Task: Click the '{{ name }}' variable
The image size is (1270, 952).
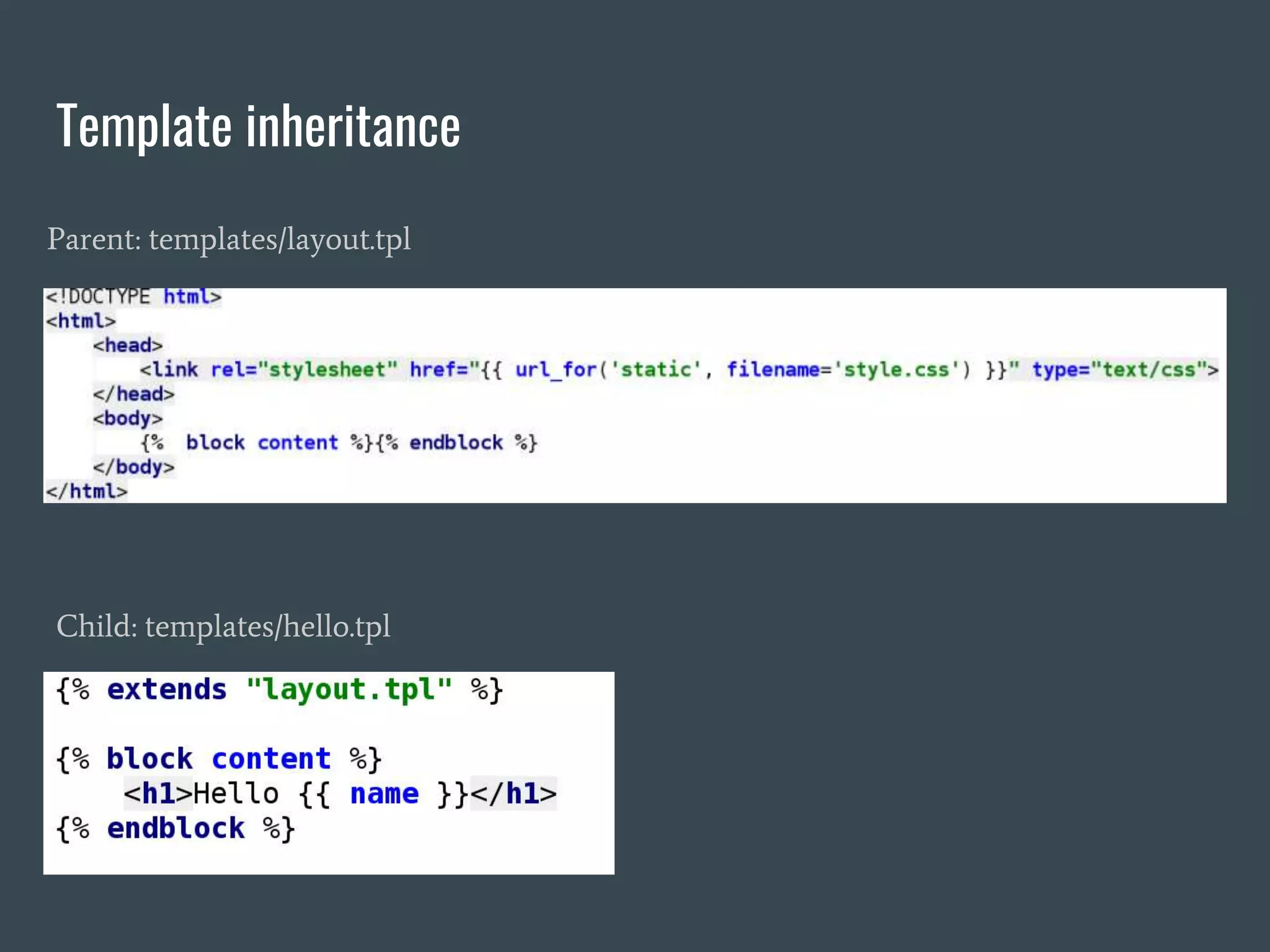Action: [x=384, y=794]
